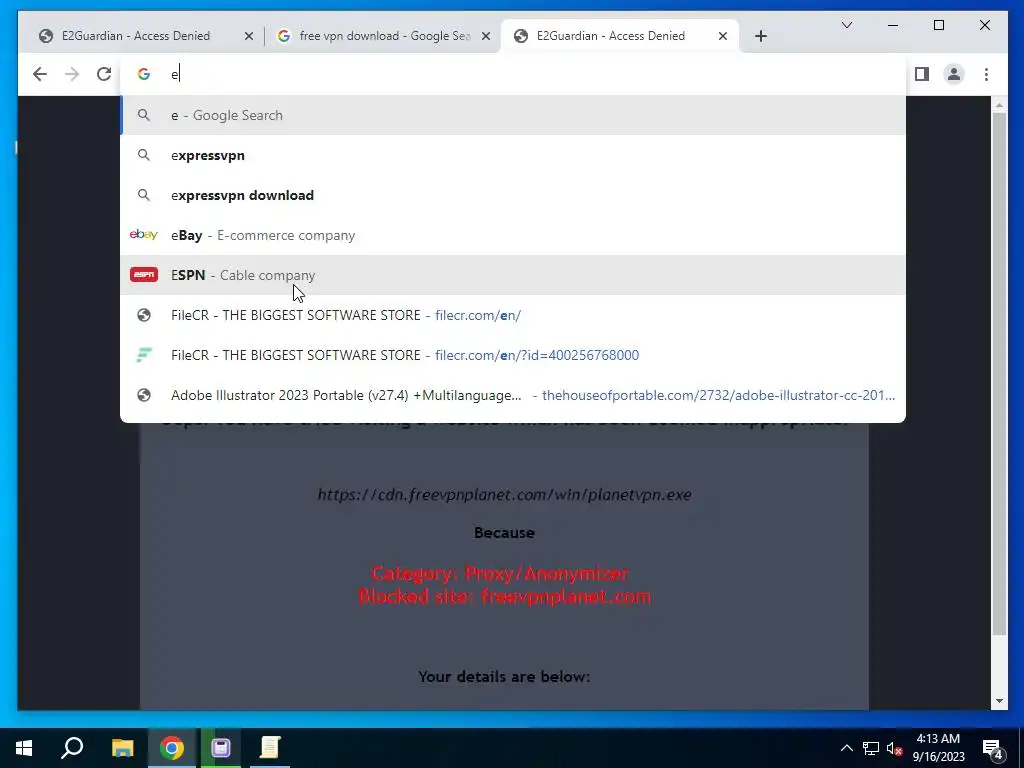1024x768 pixels.
Task: Choose the expressvpn suggestion
Action: (x=513, y=155)
